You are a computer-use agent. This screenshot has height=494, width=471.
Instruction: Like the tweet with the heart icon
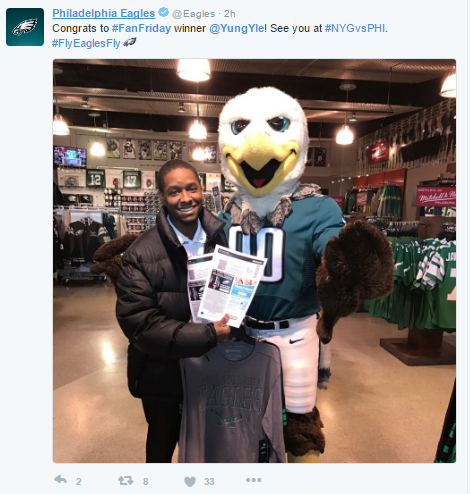[190, 481]
